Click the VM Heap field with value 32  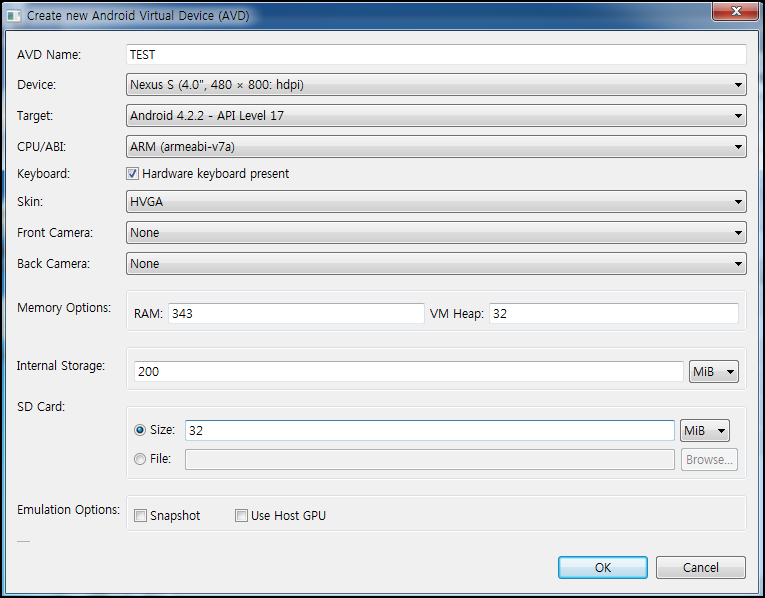614,313
